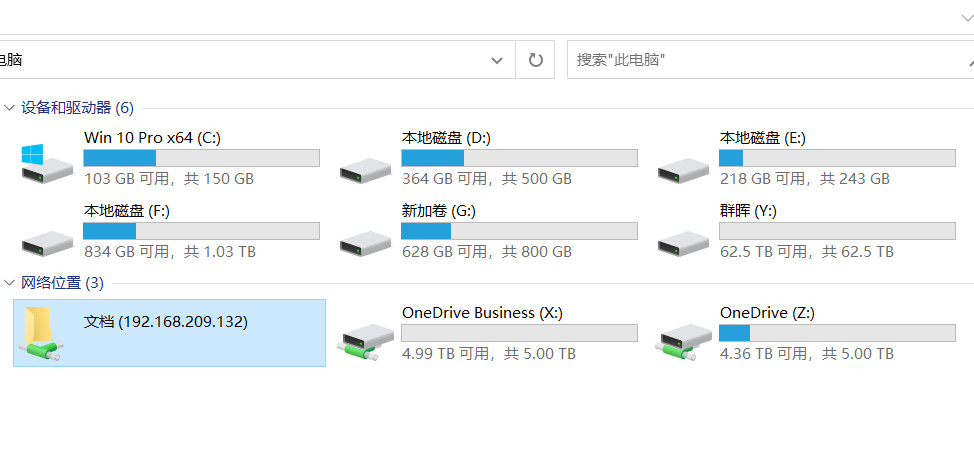974x458 pixels.
Task: Click the 网络位置 (3) group header
Action: [62, 283]
